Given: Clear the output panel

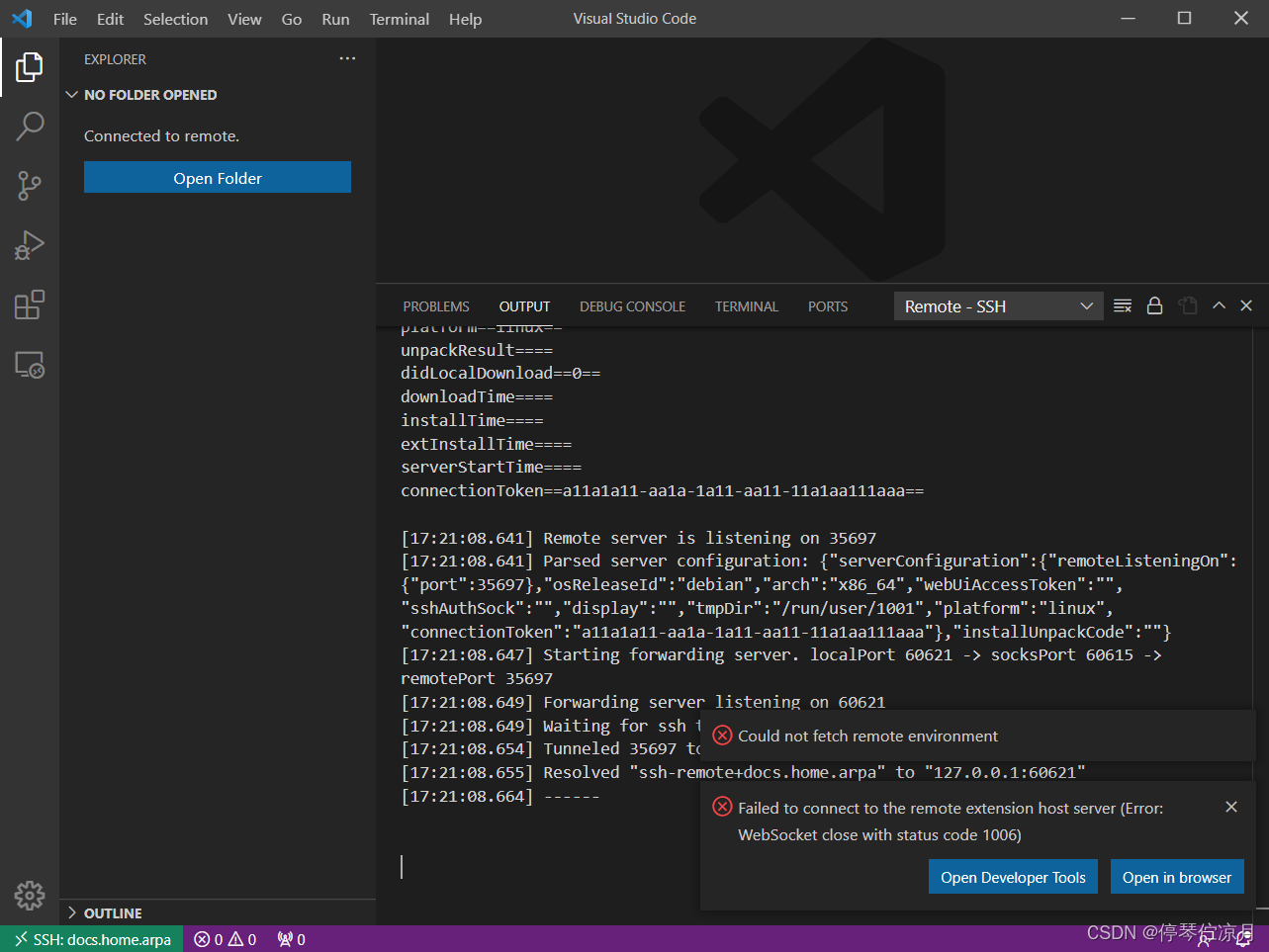Looking at the screenshot, I should tap(1123, 306).
